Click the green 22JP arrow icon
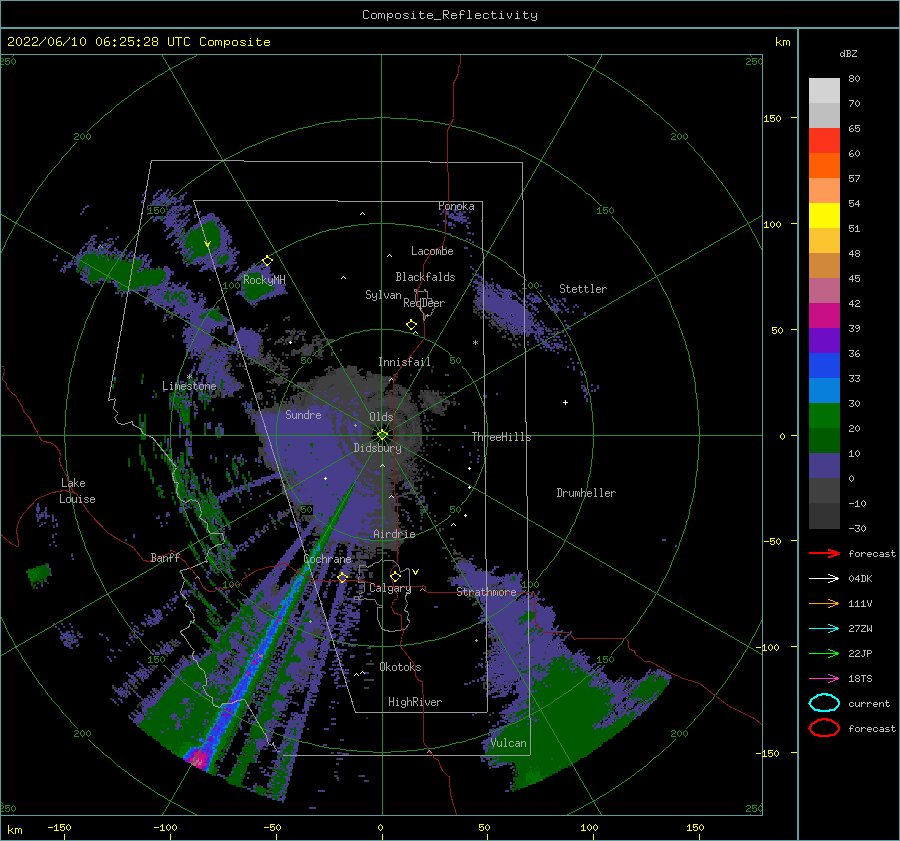 click(824, 653)
